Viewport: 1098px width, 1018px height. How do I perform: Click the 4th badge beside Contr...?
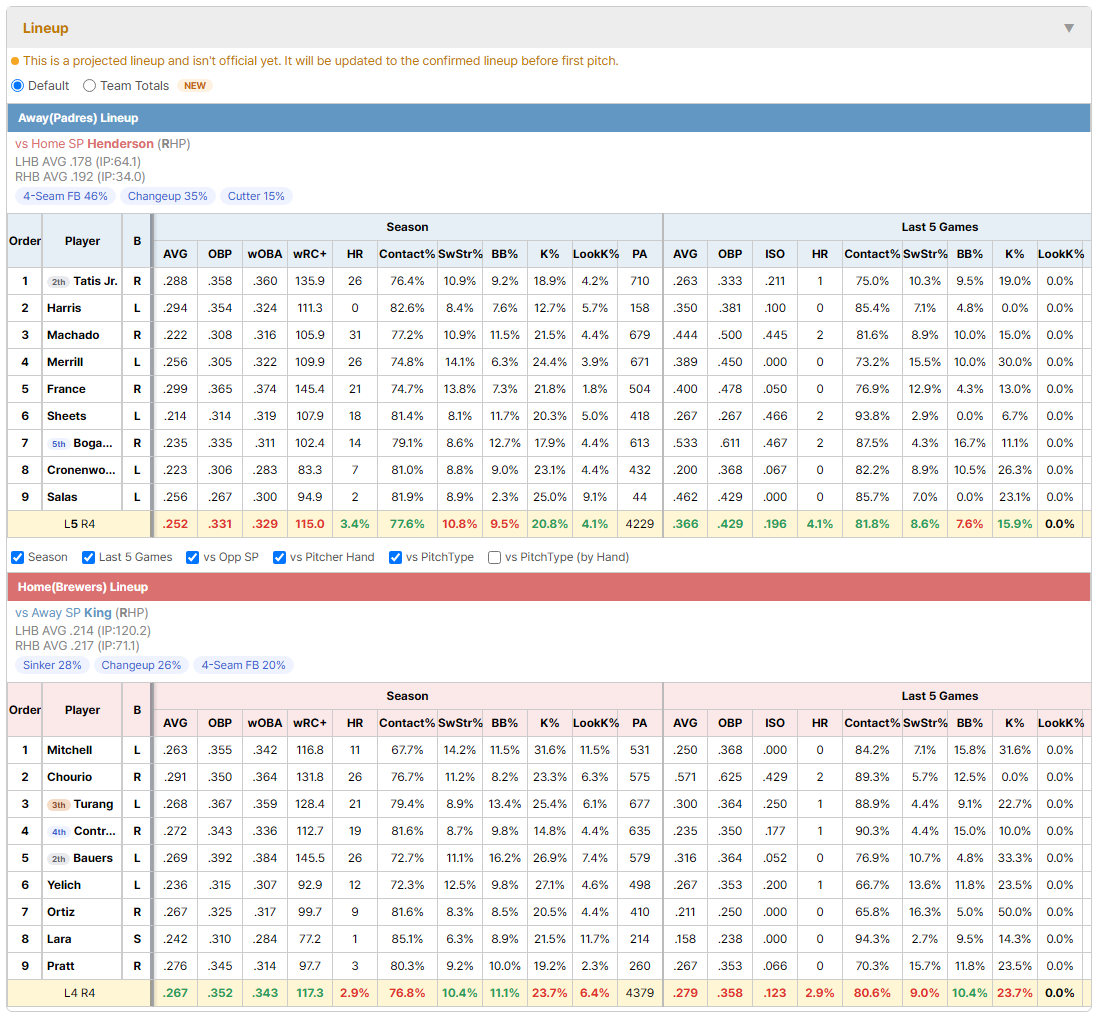click(x=58, y=832)
